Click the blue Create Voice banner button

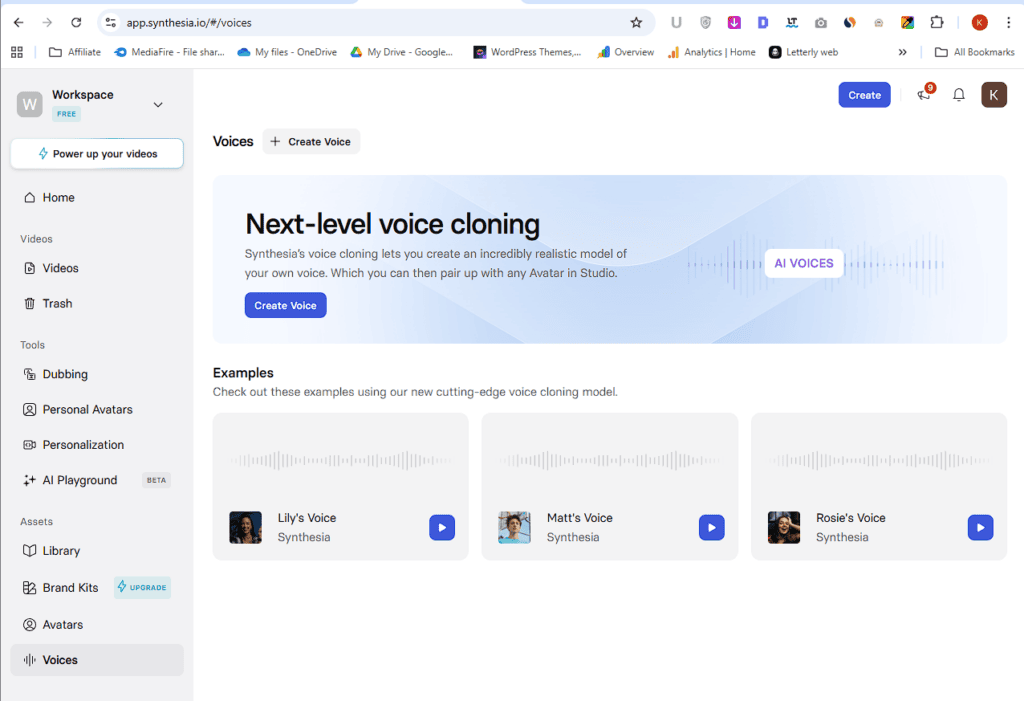click(x=285, y=305)
